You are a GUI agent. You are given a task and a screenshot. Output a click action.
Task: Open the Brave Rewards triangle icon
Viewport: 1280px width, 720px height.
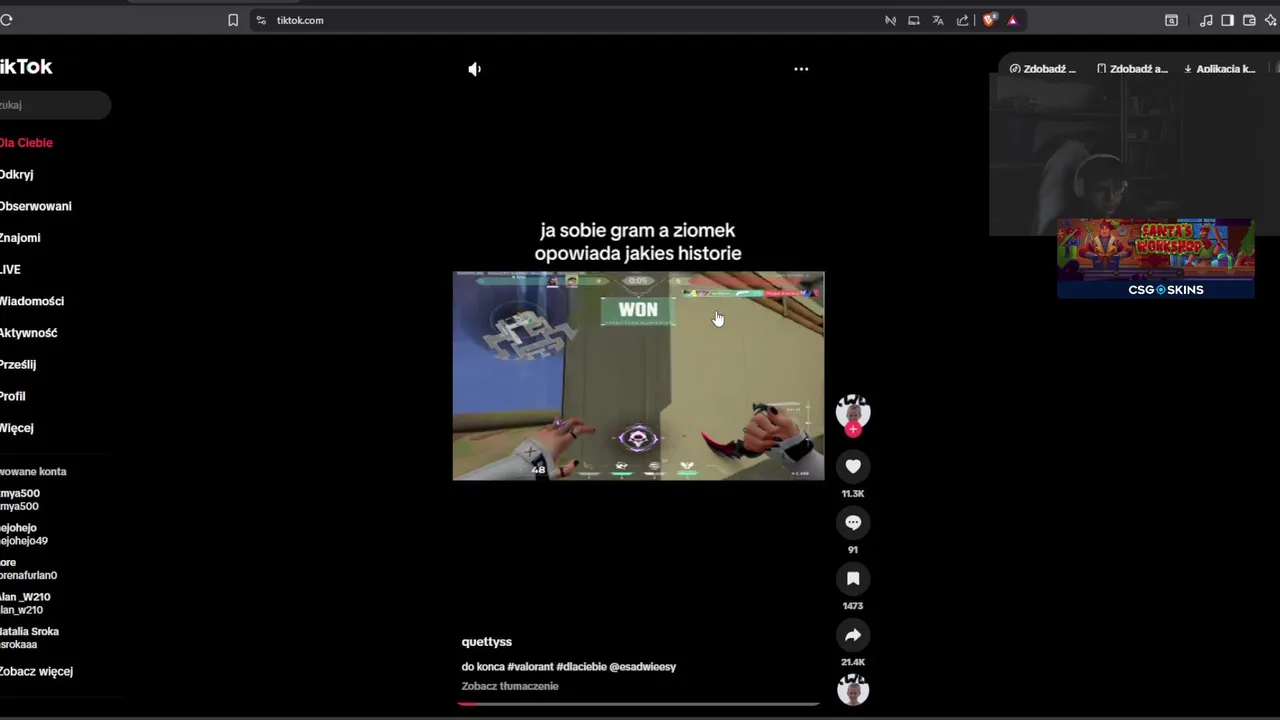pyautogui.click(x=1012, y=20)
